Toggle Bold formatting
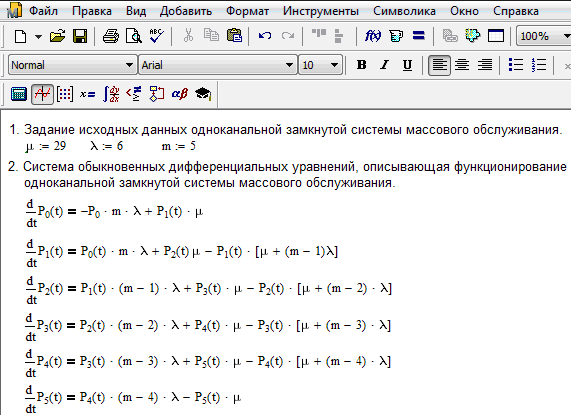571x415 pixels. (362, 65)
